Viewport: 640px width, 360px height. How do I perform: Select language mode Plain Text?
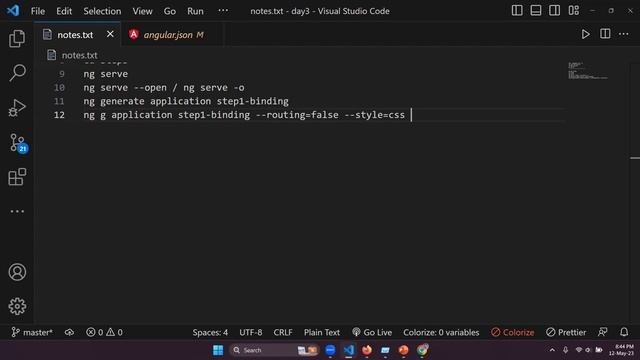(322, 332)
